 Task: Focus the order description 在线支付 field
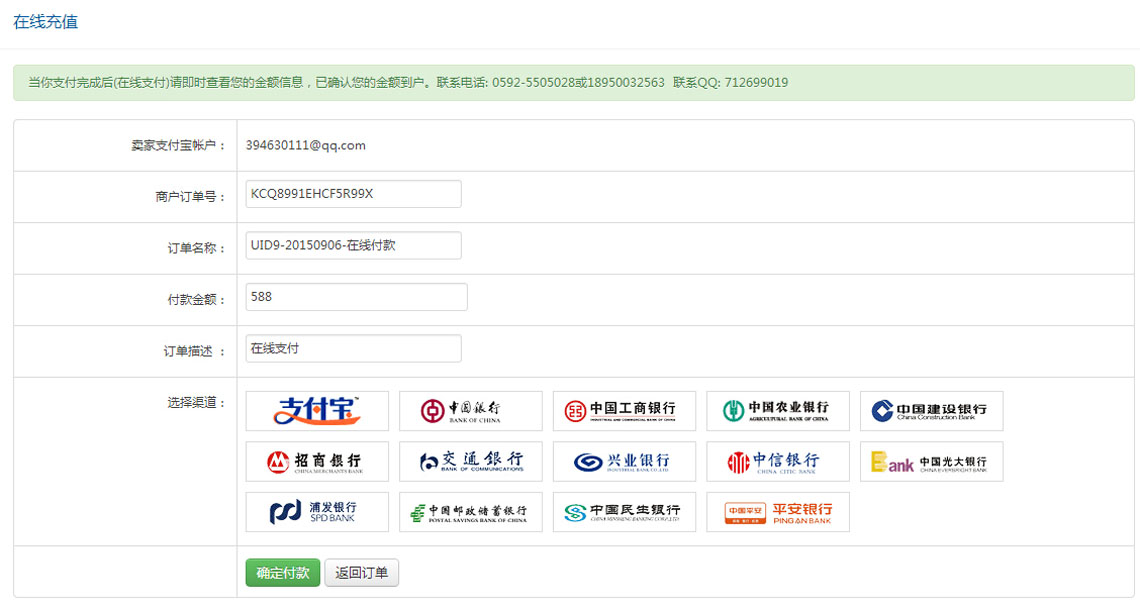(353, 348)
